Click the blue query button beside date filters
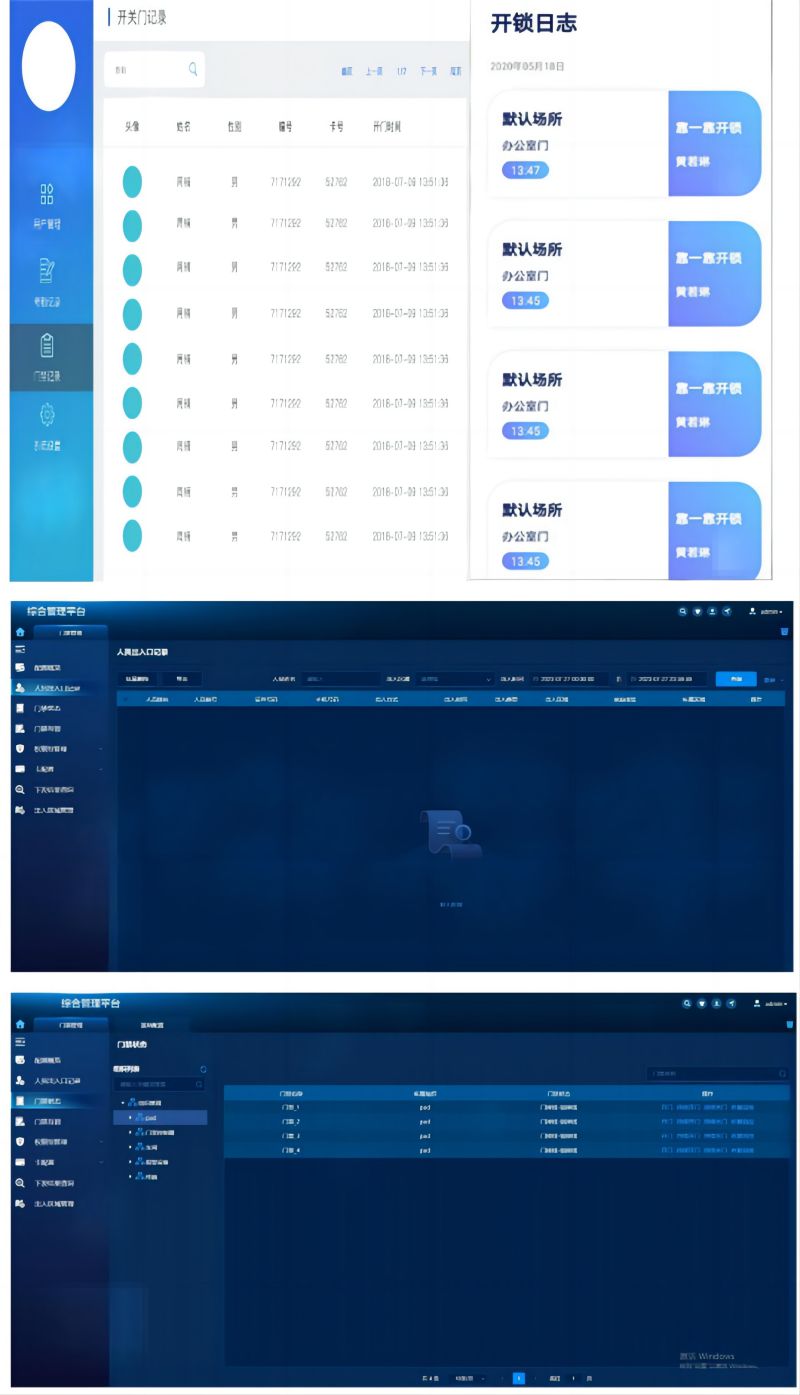The image size is (800, 1395). 736,679
